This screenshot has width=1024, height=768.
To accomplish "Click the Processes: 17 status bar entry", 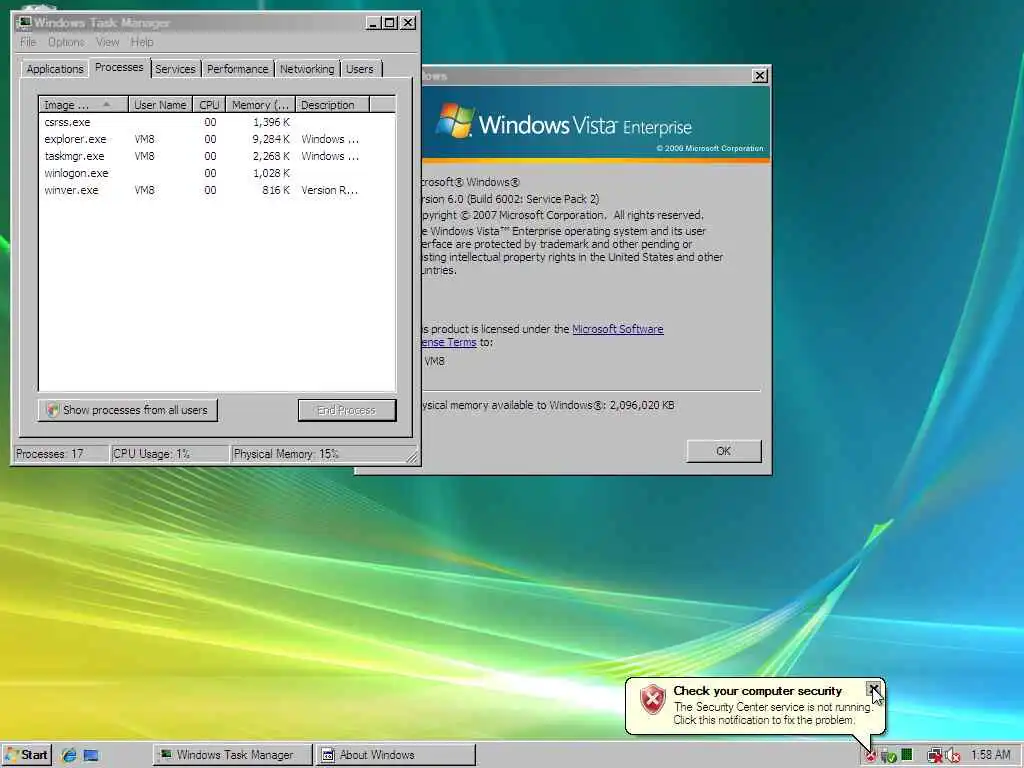I will click(61, 454).
